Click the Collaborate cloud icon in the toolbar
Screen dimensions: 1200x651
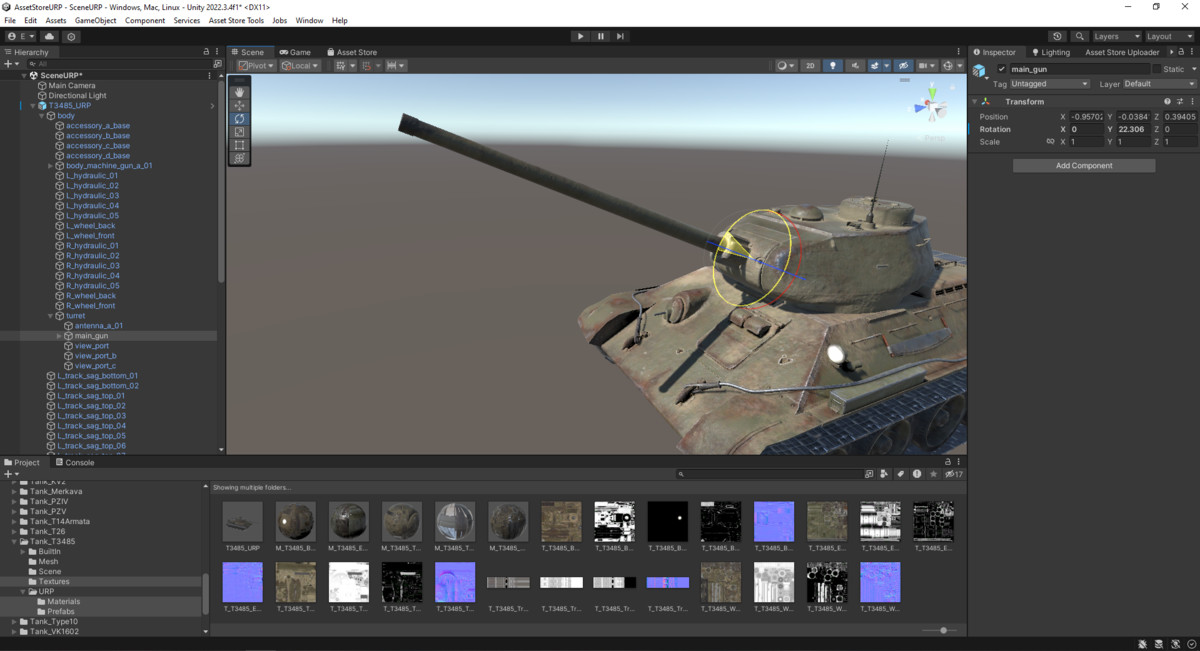tap(50, 36)
